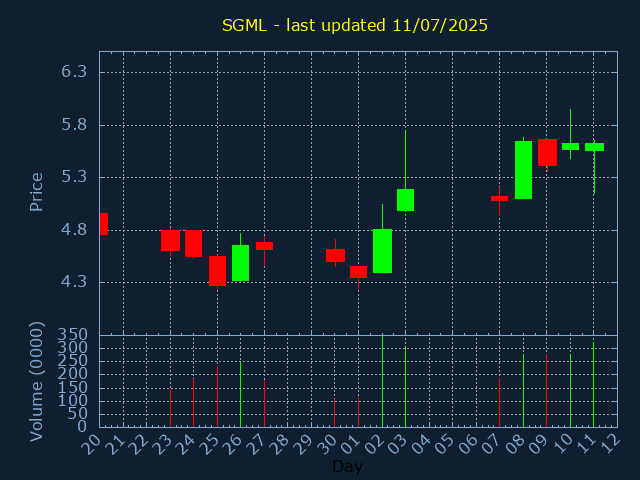Click the red volume bar for day 01
The height and width of the screenshot is (480, 640).
(358, 412)
